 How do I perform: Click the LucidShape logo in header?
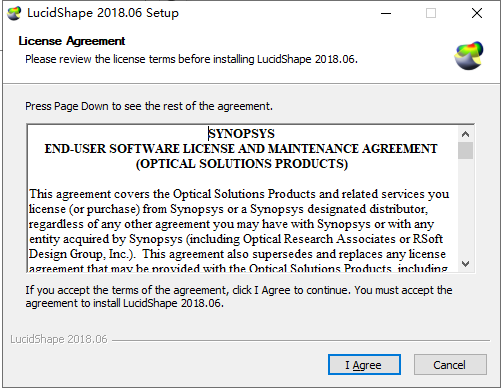470,56
